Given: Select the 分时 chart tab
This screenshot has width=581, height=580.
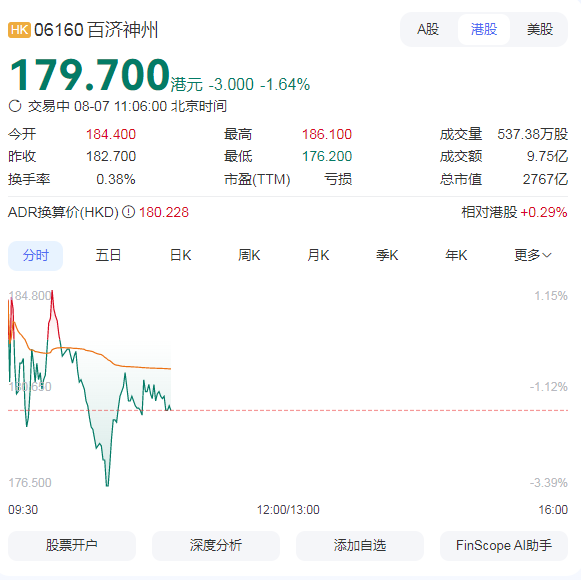Looking at the screenshot, I should click(36, 255).
